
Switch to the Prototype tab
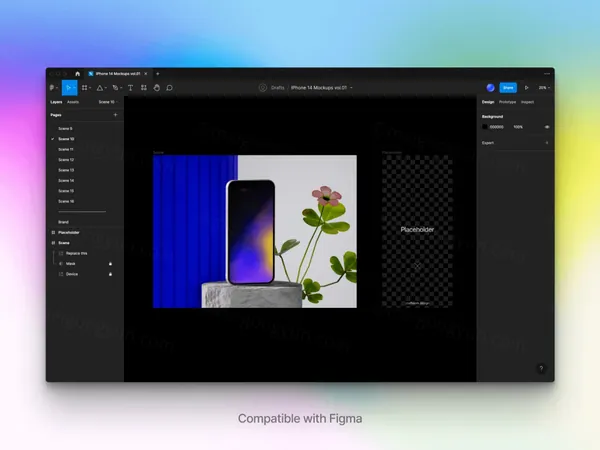(508, 102)
